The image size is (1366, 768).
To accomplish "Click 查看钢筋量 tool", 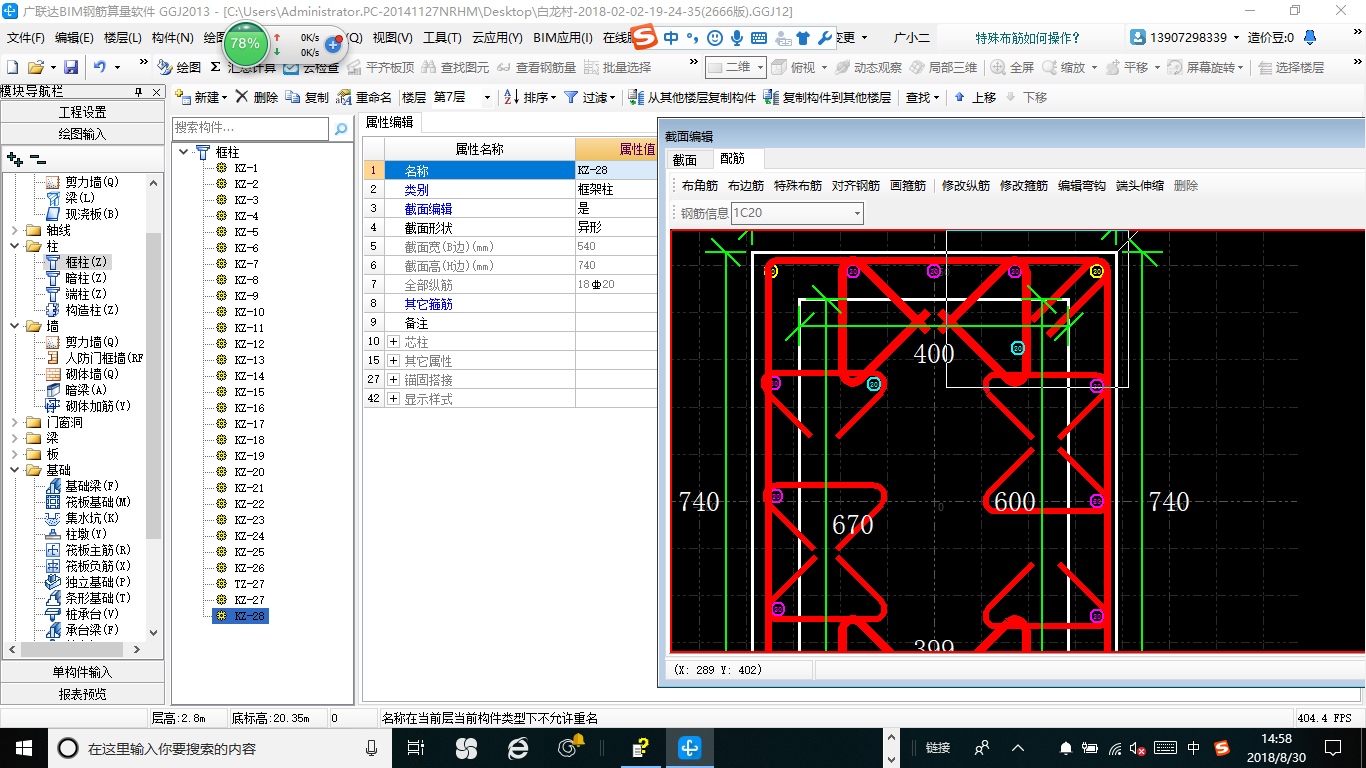I will (x=536, y=68).
